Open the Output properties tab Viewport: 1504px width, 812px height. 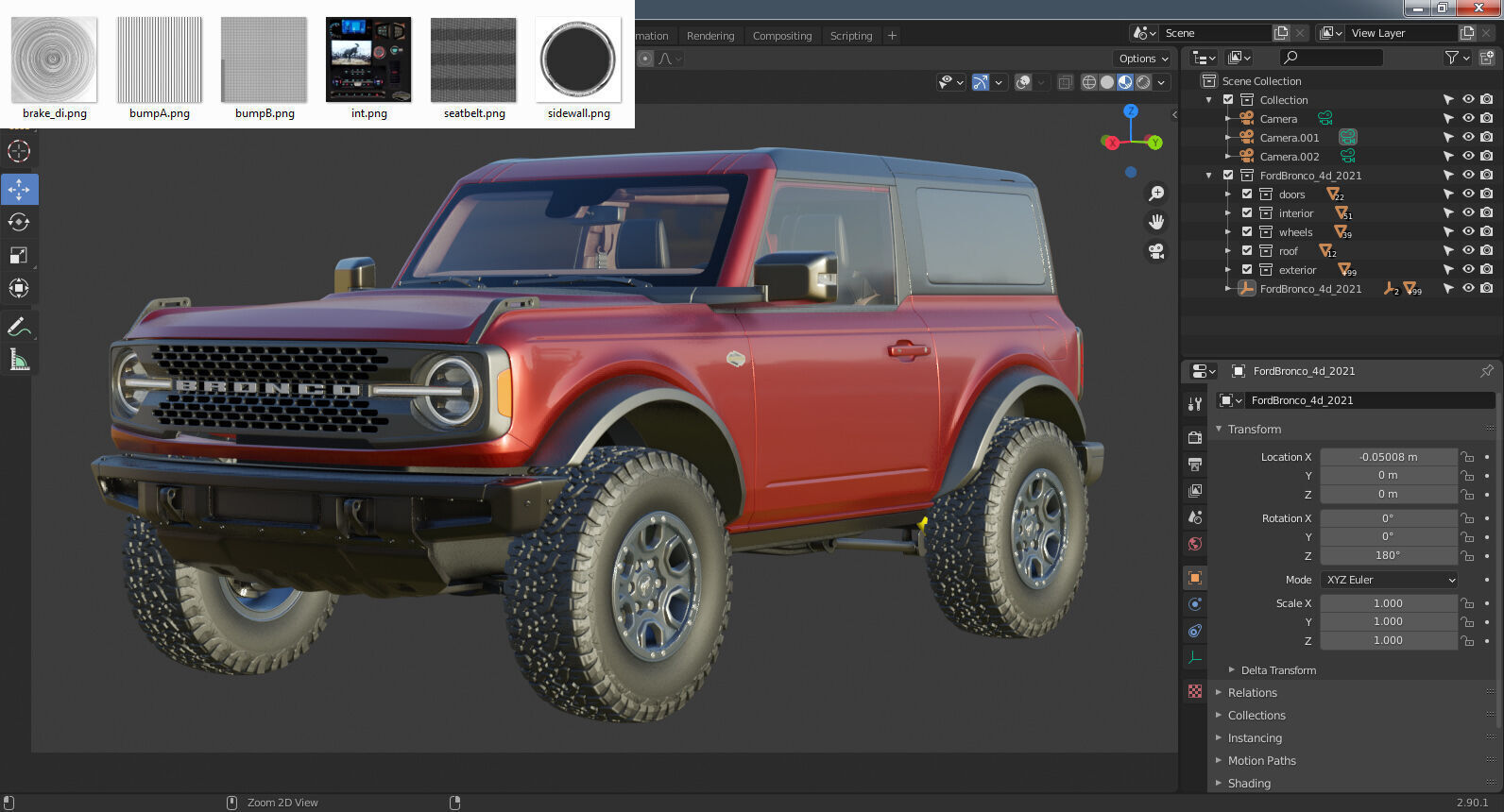pyautogui.click(x=1195, y=464)
